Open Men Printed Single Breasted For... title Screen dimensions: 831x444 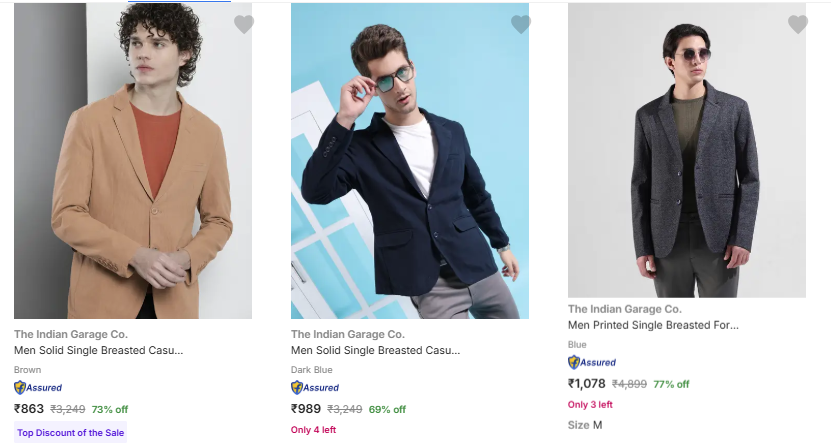click(653, 326)
